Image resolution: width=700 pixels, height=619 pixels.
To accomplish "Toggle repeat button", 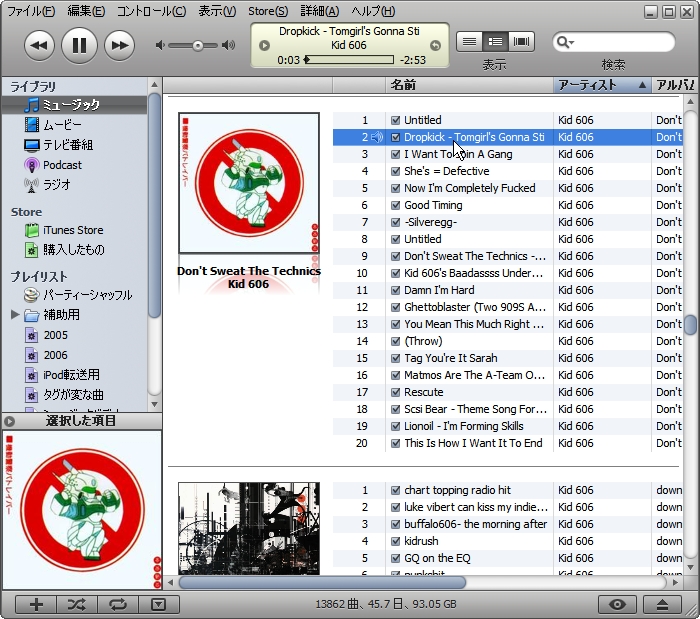I will [x=118, y=605].
